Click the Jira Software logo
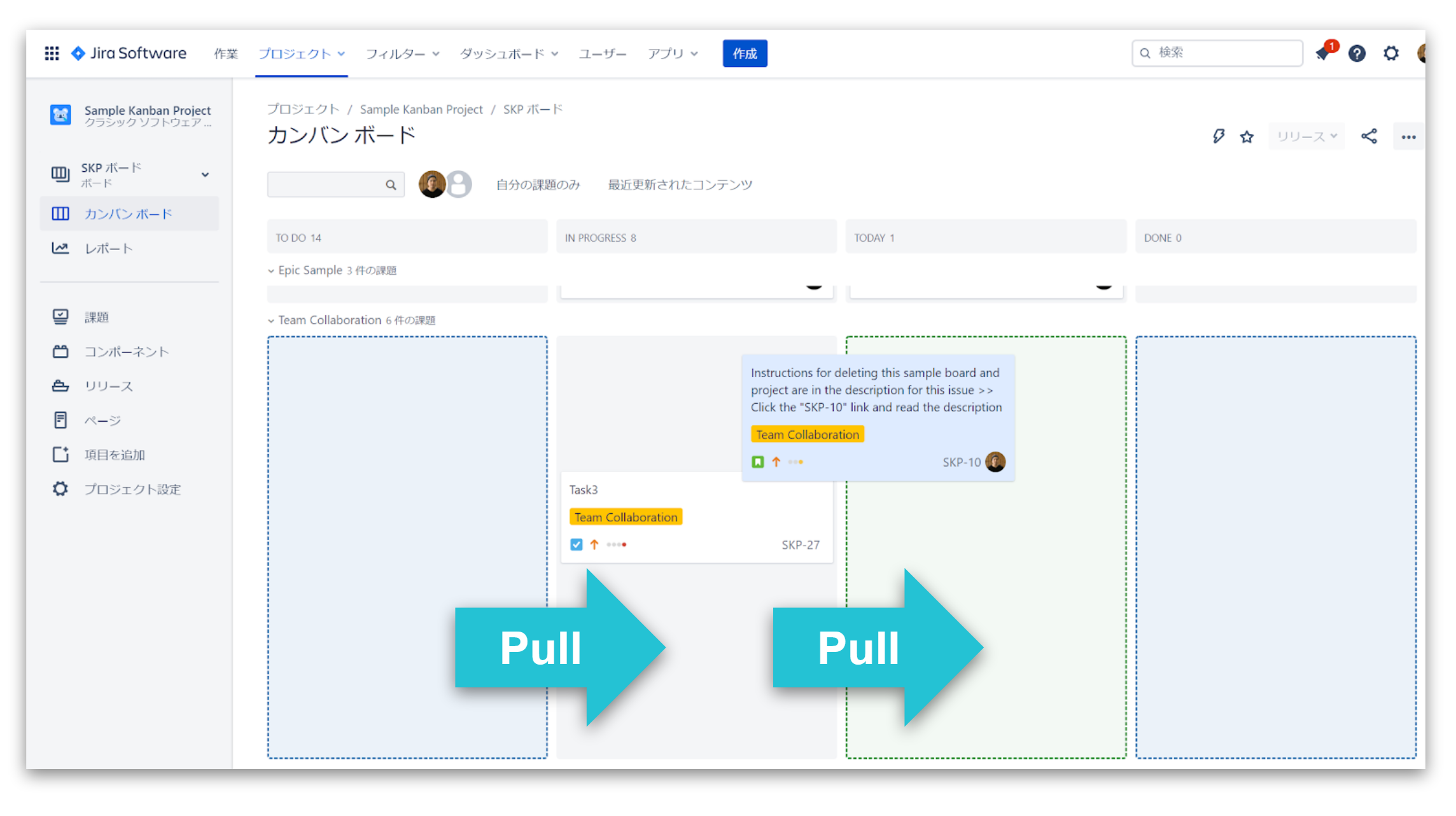1456x816 pixels. point(129,53)
